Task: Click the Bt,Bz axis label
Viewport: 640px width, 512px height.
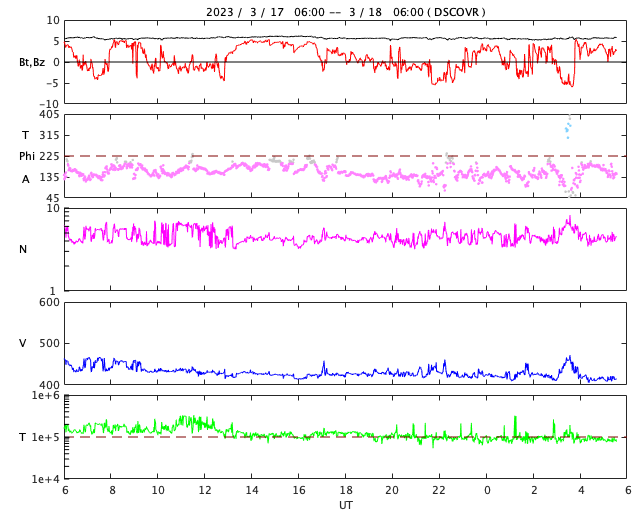Action: (32, 62)
